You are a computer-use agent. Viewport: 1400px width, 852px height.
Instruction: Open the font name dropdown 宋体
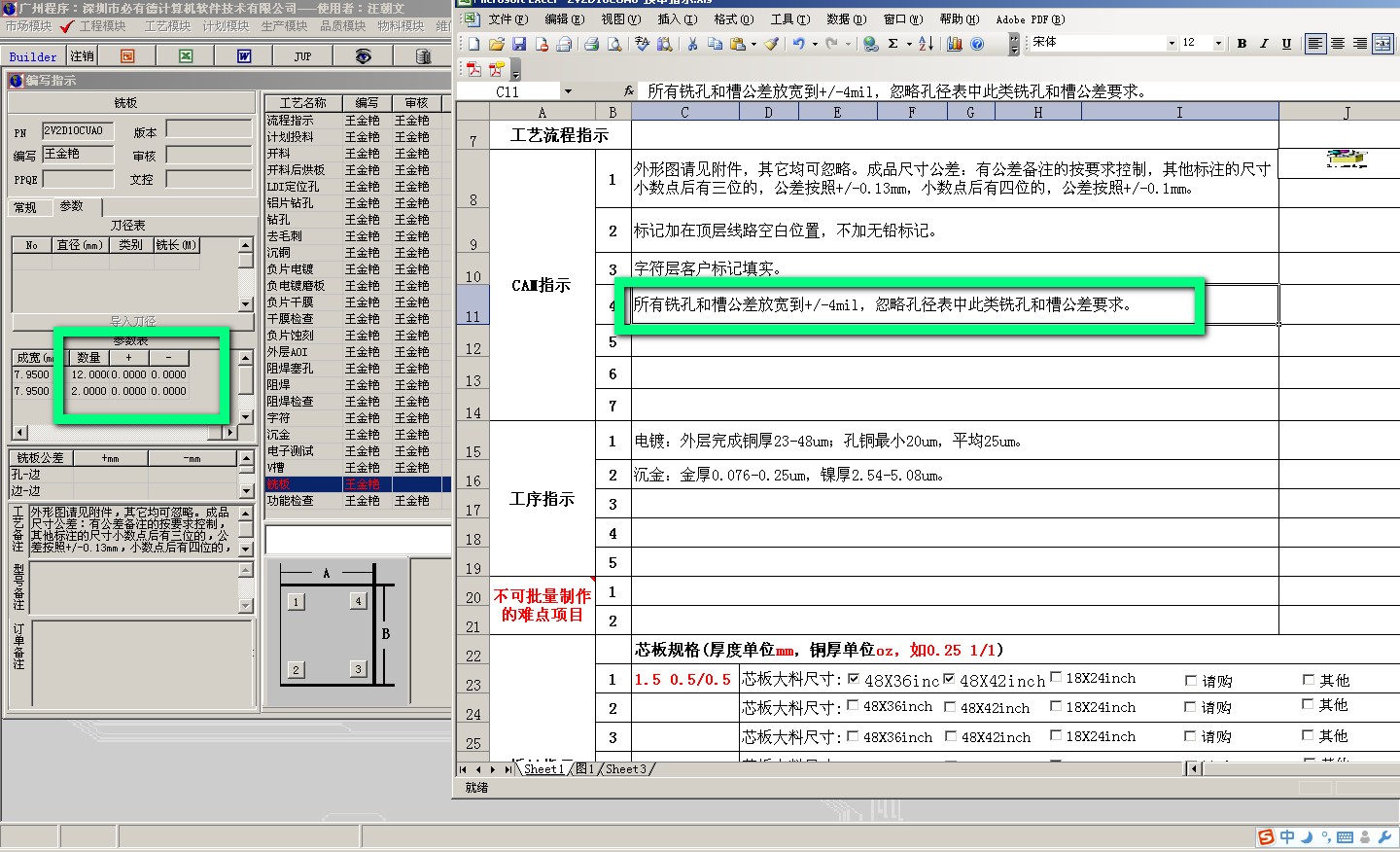coord(1172,43)
